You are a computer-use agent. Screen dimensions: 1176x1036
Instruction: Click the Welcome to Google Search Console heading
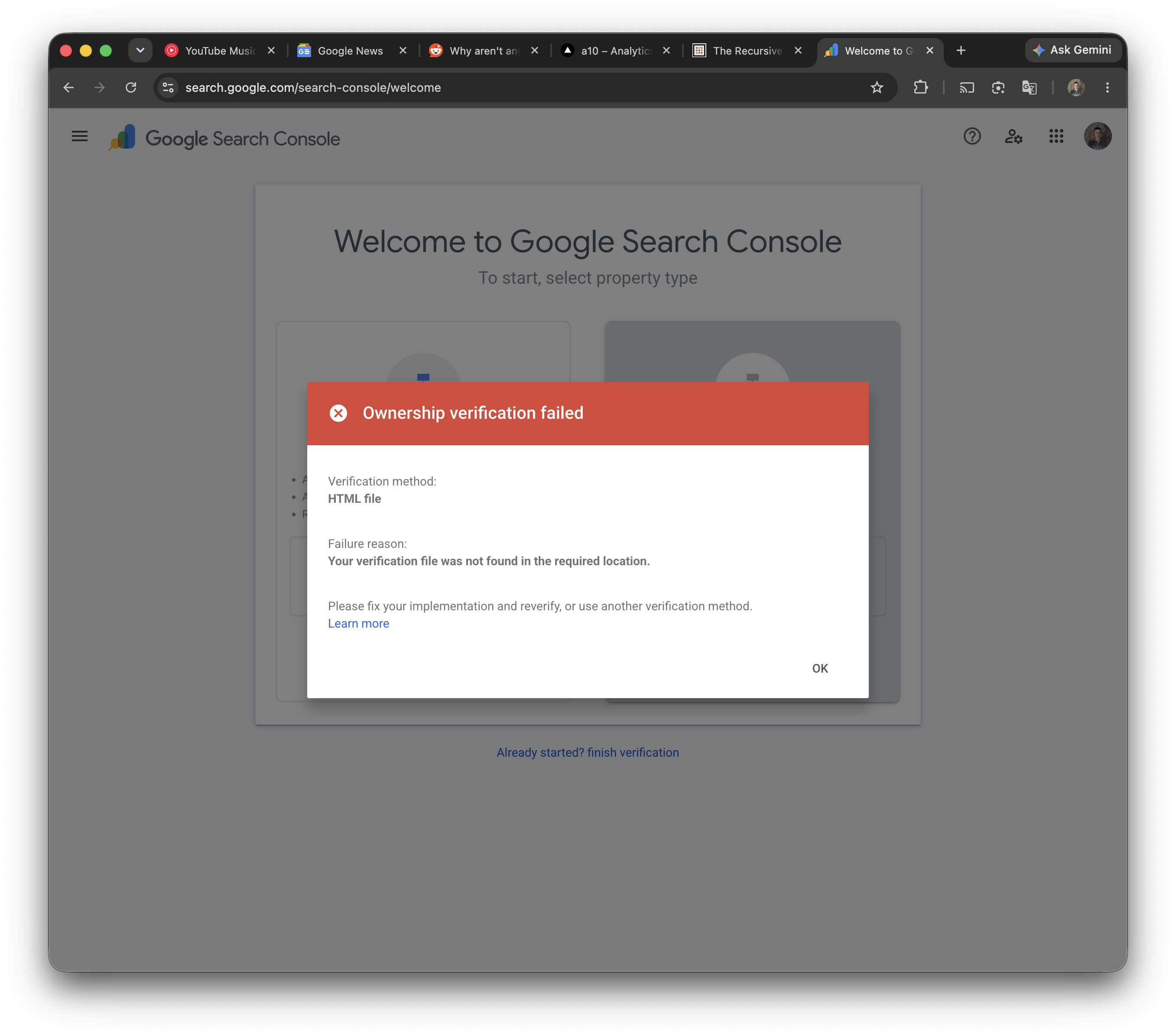coord(588,241)
